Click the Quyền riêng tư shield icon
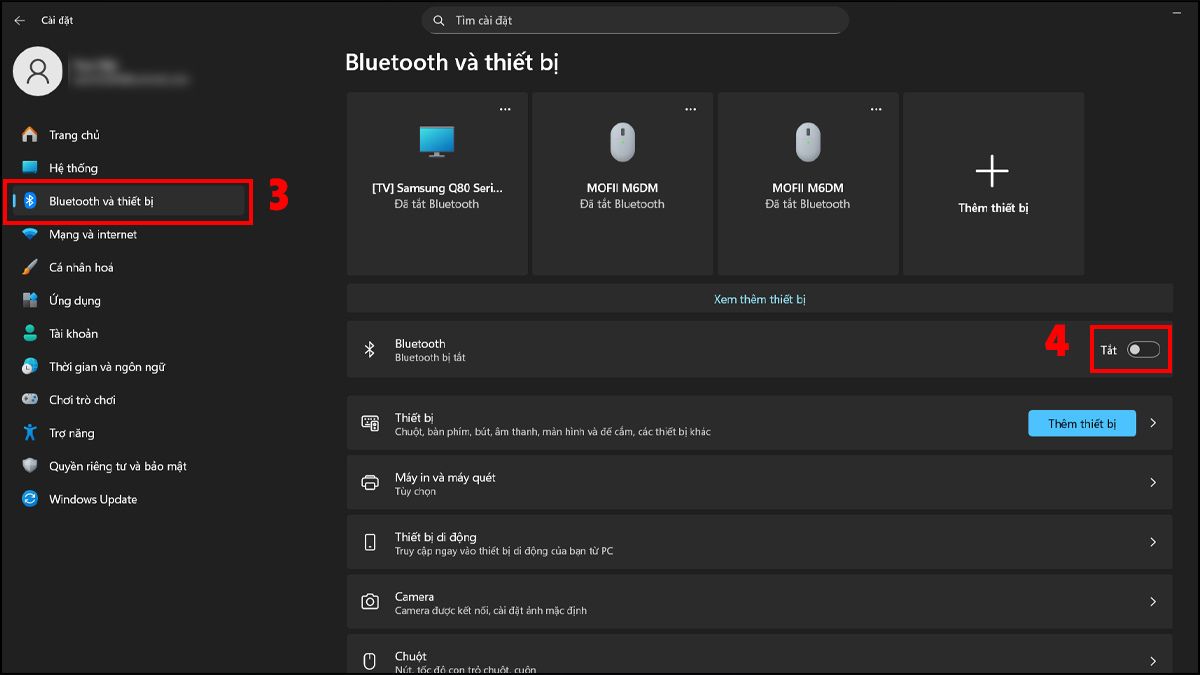The image size is (1200, 675). 30,466
